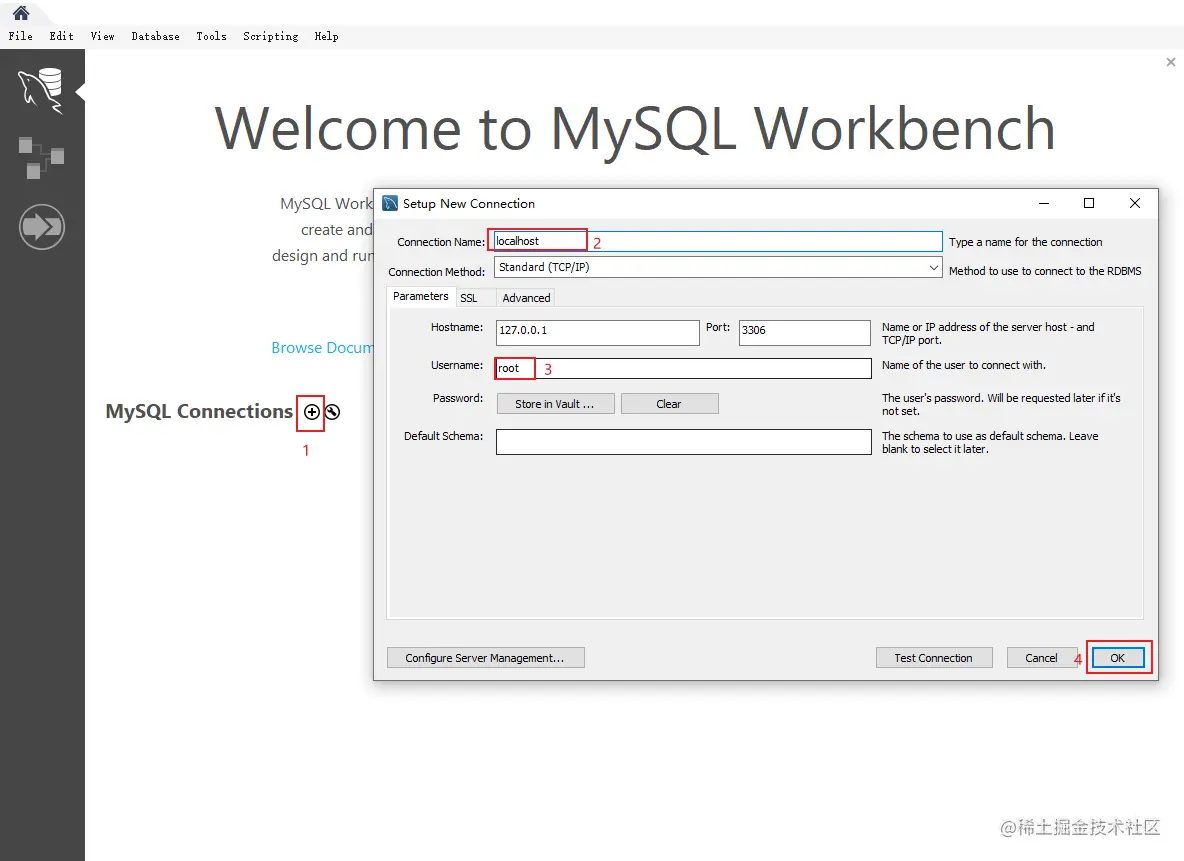Click the Setup New Connection title icon
Viewport: 1184px width, 861px height.
click(390, 203)
